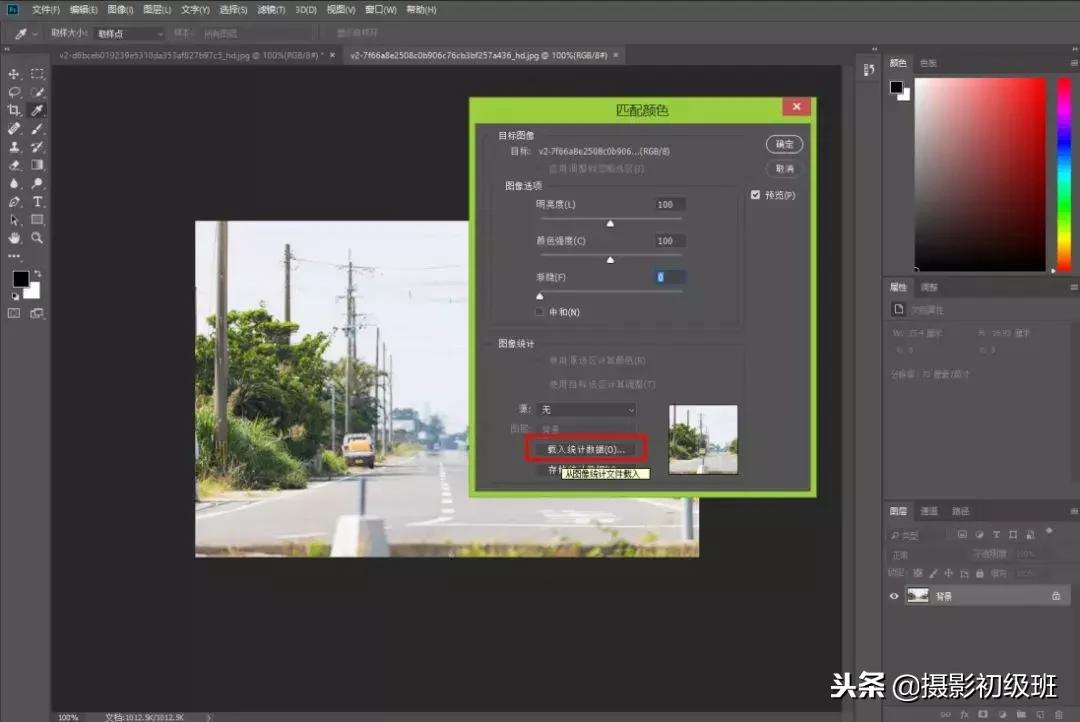Enable the 中和(N) checkbox

539,311
